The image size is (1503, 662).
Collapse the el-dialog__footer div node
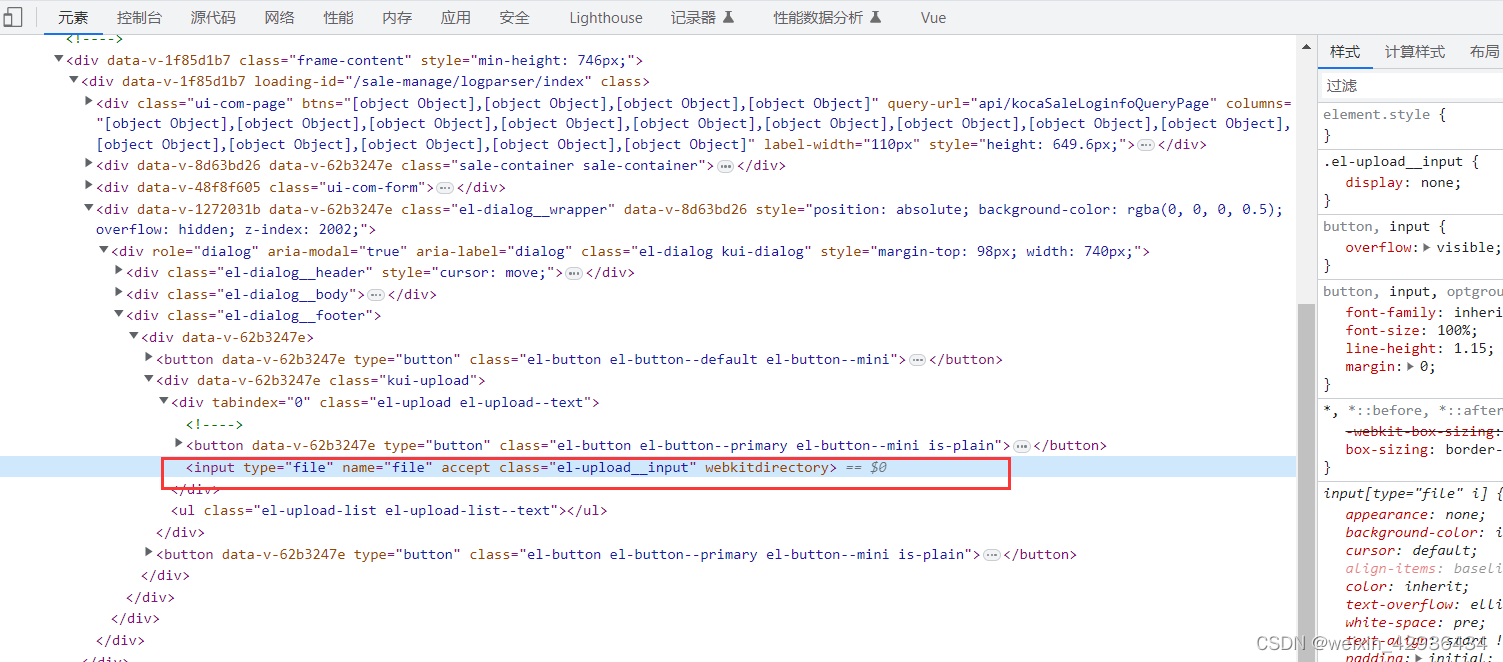coord(118,315)
